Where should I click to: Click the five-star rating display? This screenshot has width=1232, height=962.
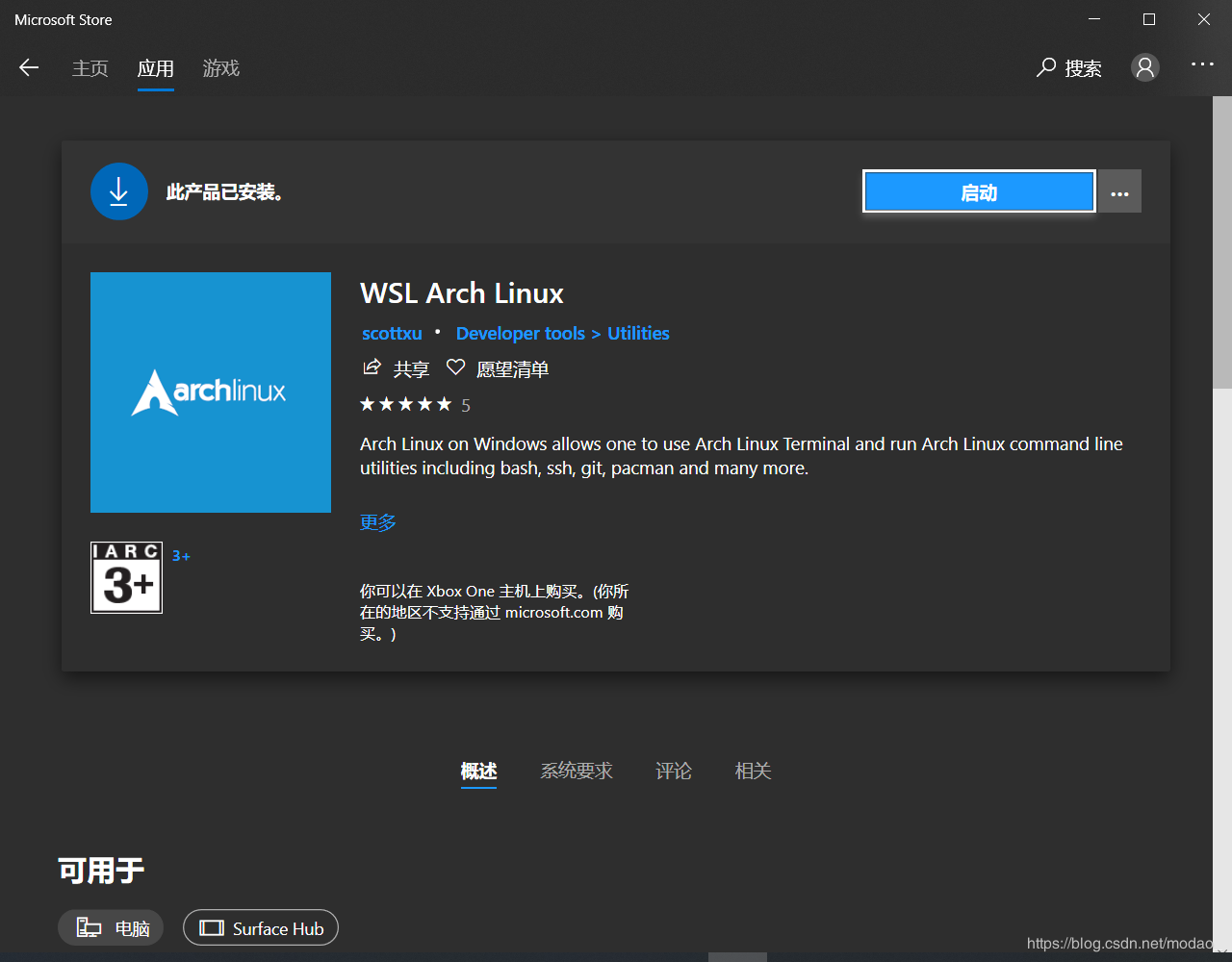click(406, 404)
